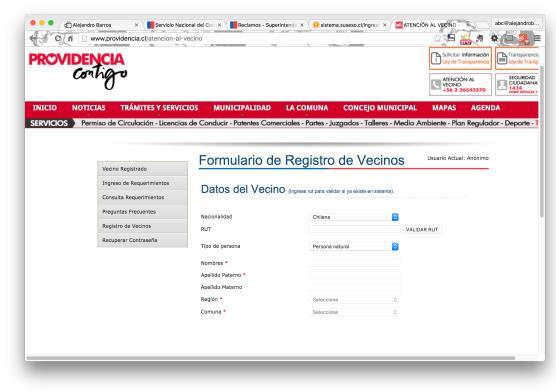Image resolution: width=556 pixels, height=391 pixels.
Task: Open CONCEJO MUNICIPAL menu item
Action: [x=380, y=108]
